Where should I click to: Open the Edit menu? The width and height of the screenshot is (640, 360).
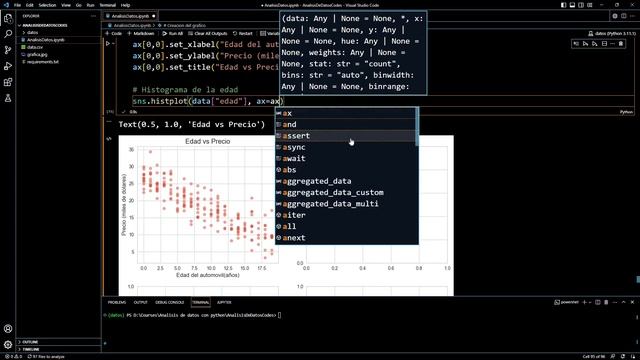[30, 5]
